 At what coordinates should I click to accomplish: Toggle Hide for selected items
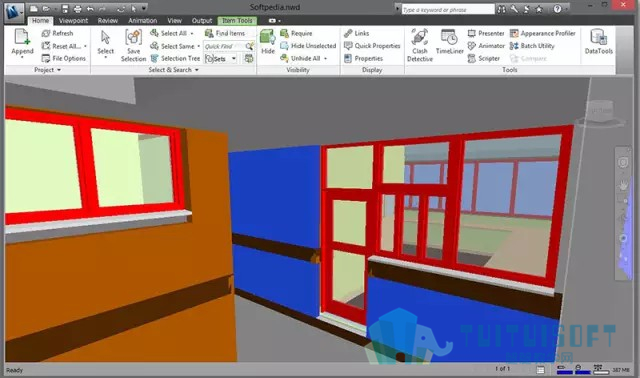click(268, 42)
